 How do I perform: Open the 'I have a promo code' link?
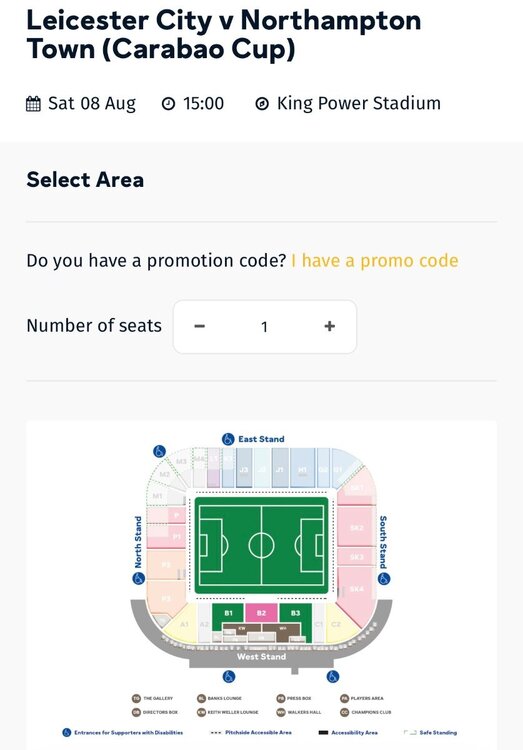(375, 261)
